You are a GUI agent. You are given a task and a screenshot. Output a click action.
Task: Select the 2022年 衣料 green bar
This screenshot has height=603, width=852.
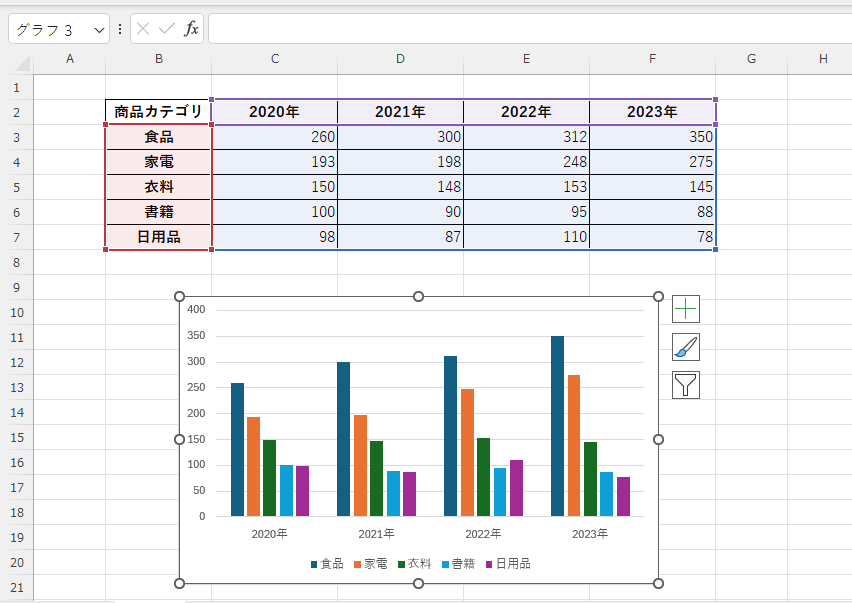[x=483, y=477]
